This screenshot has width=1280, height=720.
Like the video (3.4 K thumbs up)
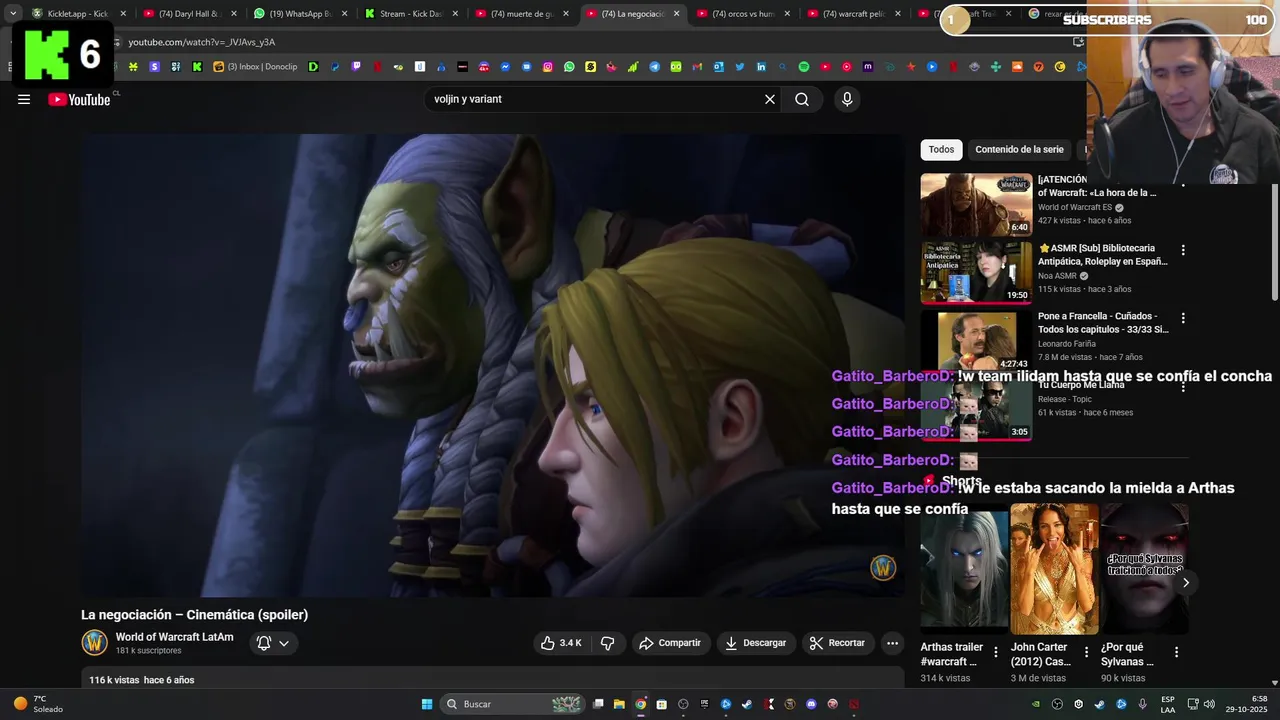pos(561,643)
